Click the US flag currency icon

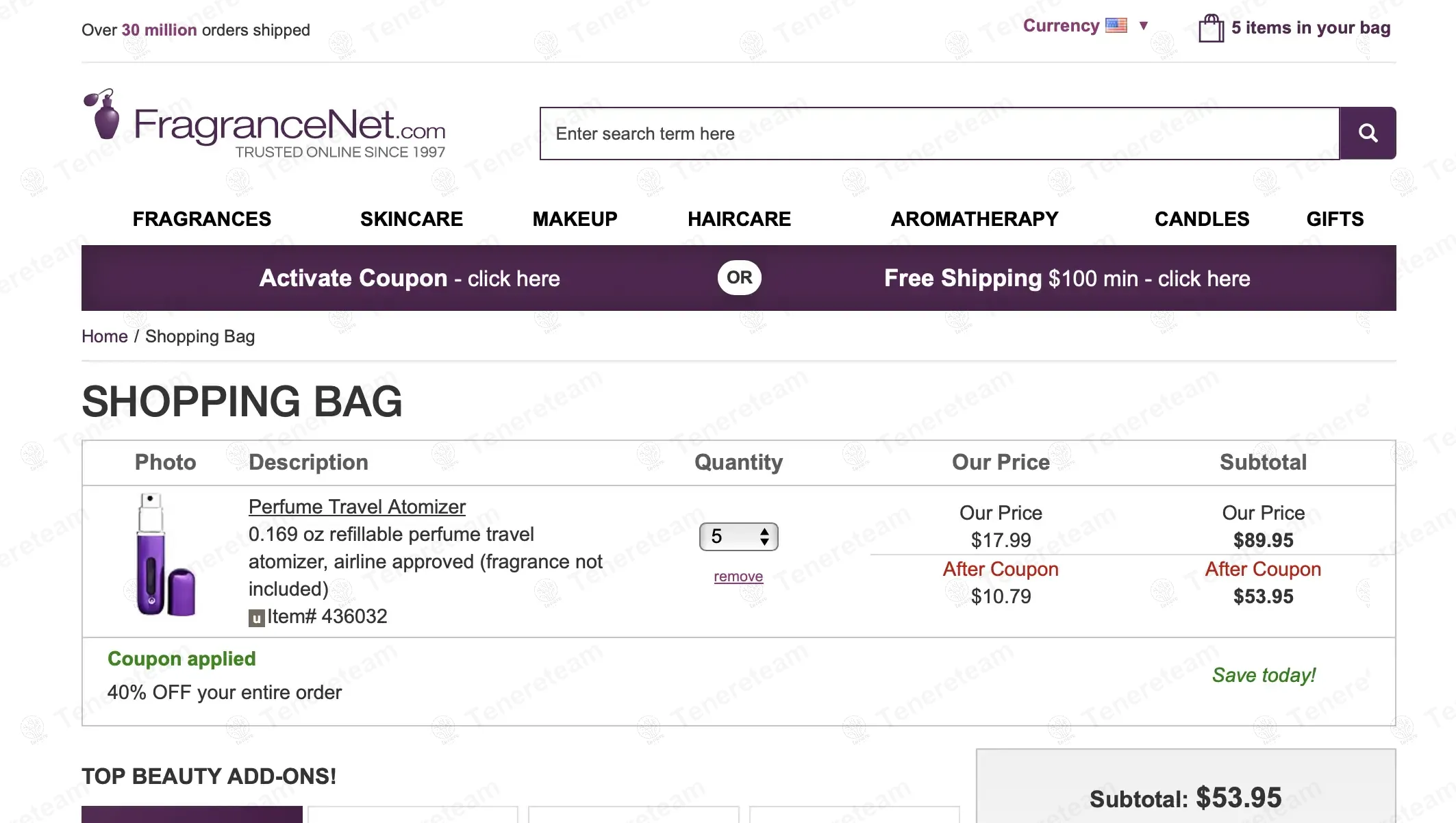pyautogui.click(x=1116, y=25)
